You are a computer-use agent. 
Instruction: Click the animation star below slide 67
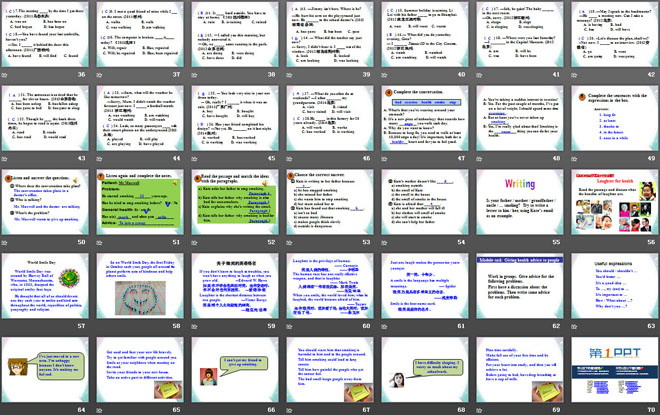pyautogui.click(x=290, y=410)
